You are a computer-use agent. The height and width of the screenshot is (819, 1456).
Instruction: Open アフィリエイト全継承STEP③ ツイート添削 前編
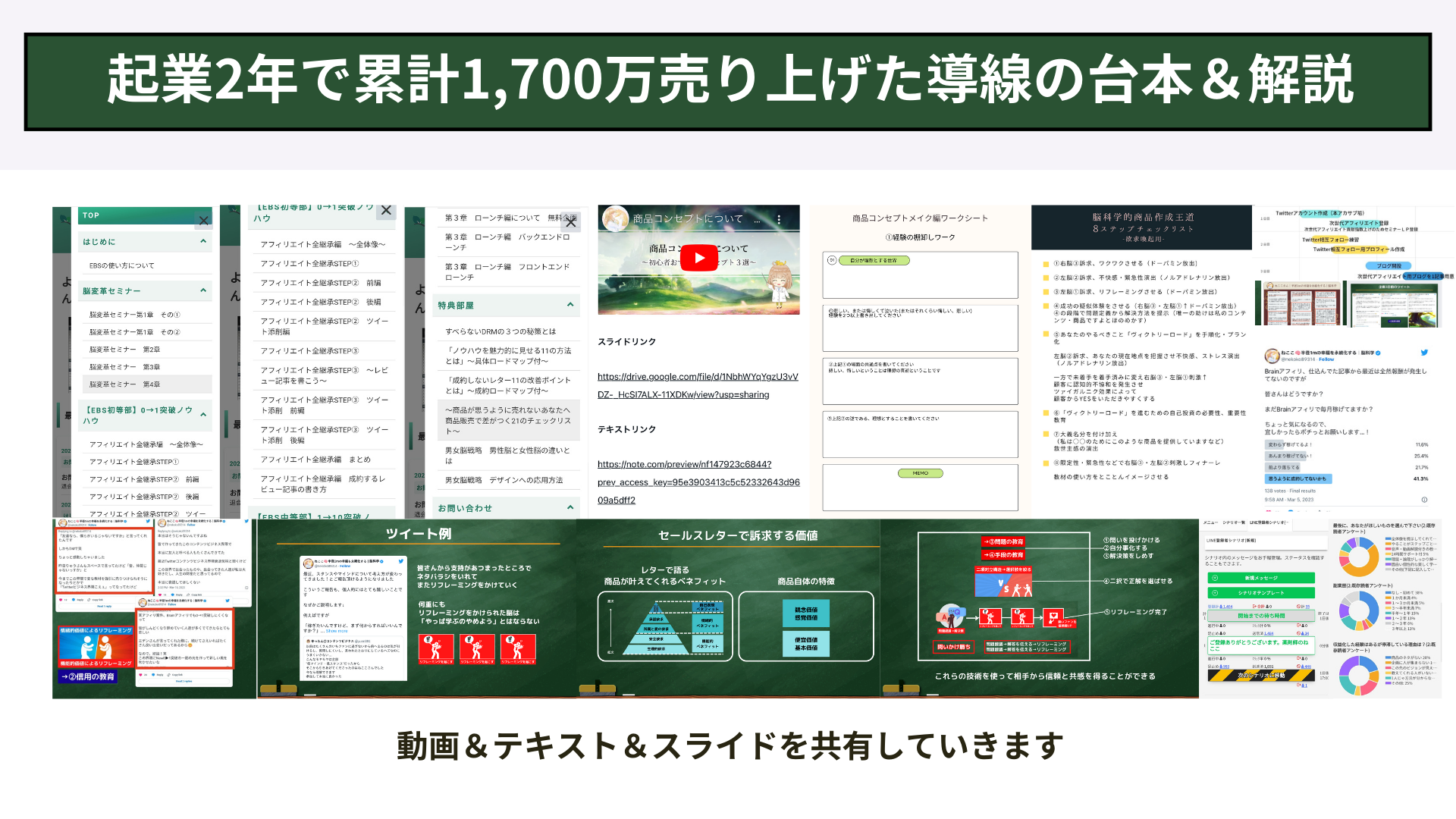point(325,405)
